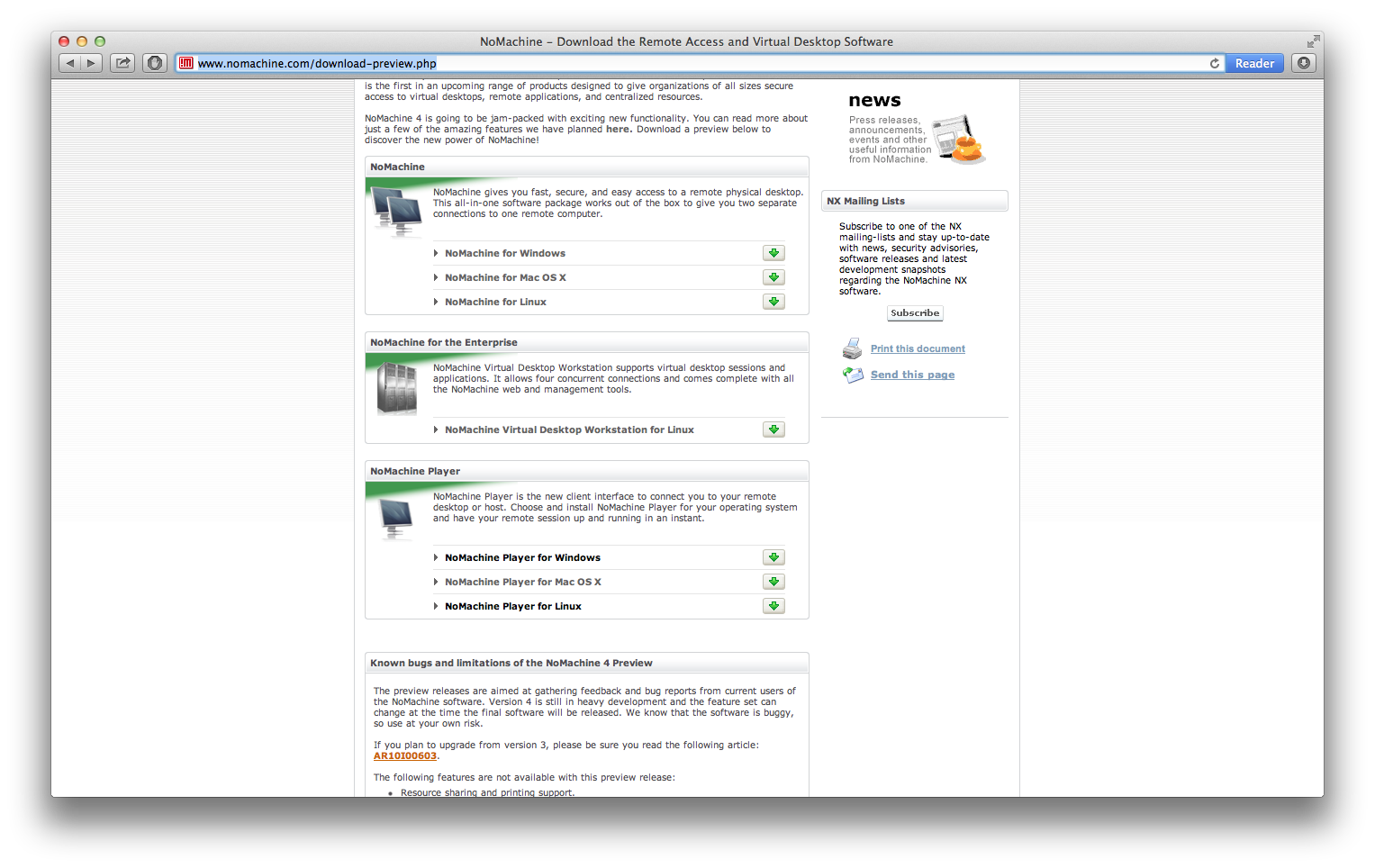Click the news newspaper and coffee cup image
This screenshot has height=868, width=1375.
pos(958,140)
